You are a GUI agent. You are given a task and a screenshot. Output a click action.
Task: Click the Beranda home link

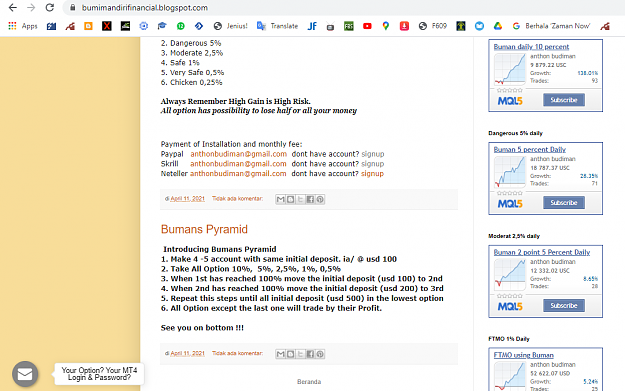pos(309,382)
